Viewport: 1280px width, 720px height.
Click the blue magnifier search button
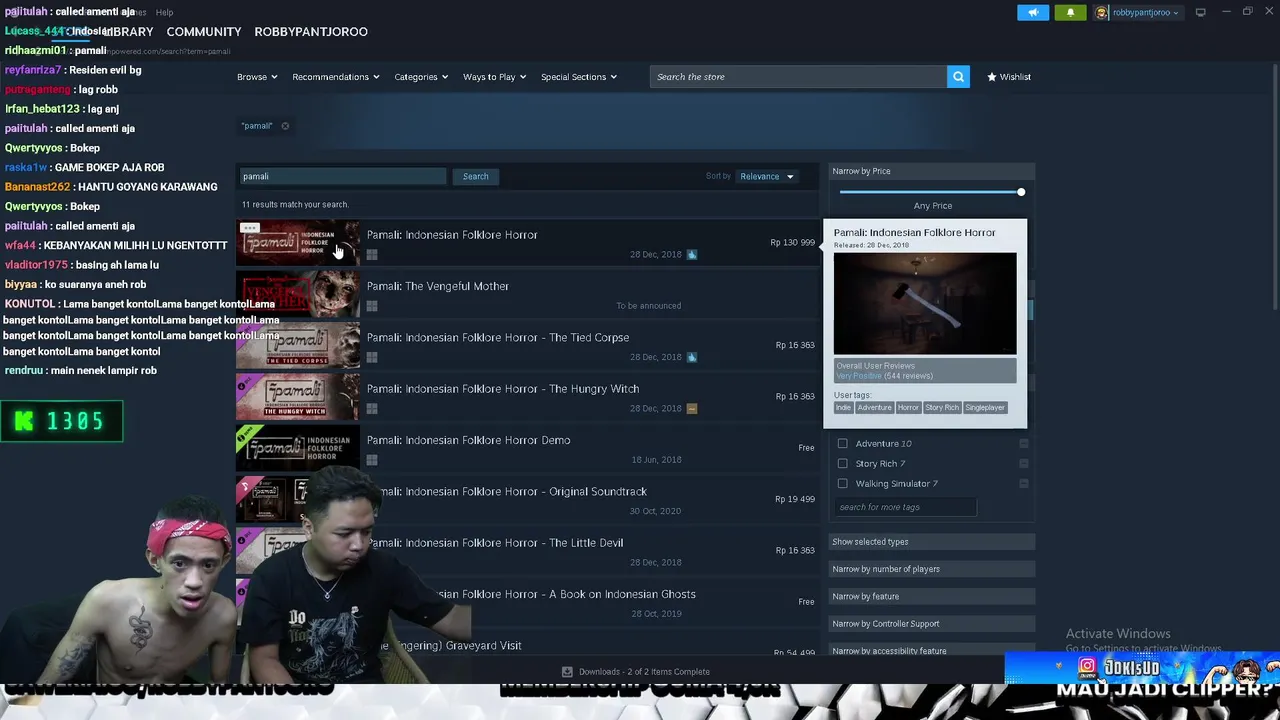tap(958, 77)
